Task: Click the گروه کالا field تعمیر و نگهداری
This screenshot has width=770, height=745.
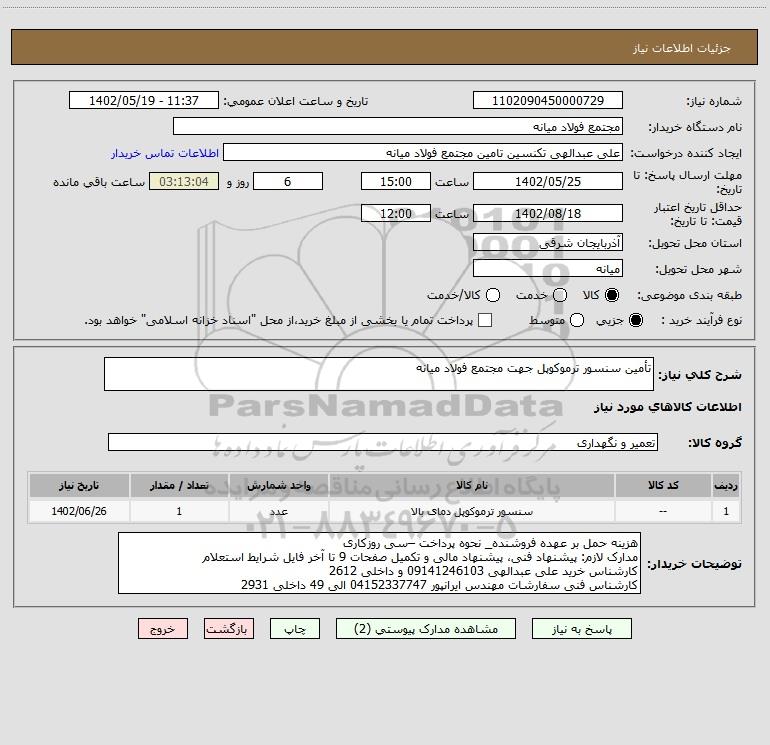Action: (383, 442)
